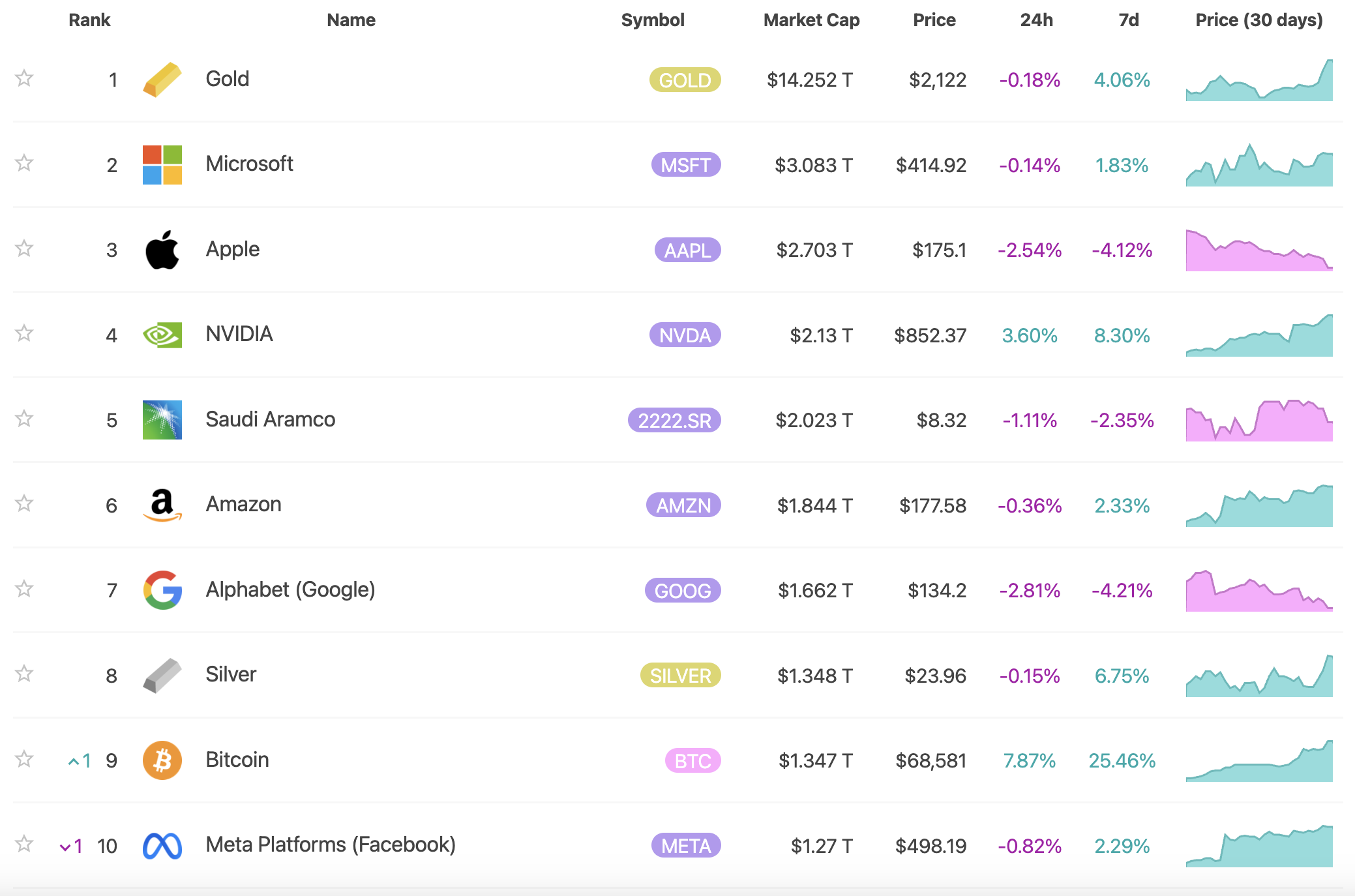Toggle the favorite star for Gold
Screen dimensions: 1355x896
click(24, 78)
